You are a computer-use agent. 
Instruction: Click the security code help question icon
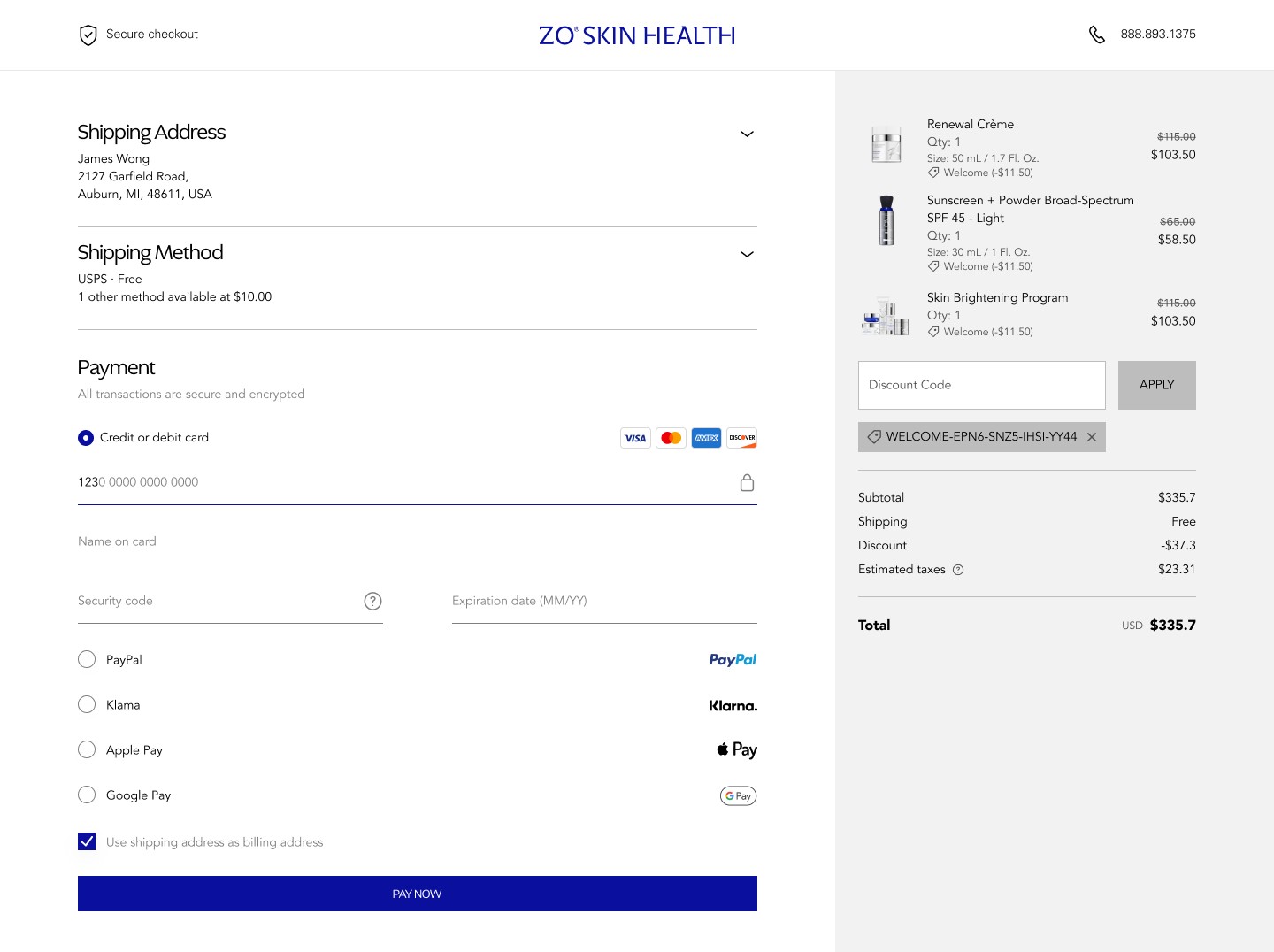pyautogui.click(x=372, y=601)
